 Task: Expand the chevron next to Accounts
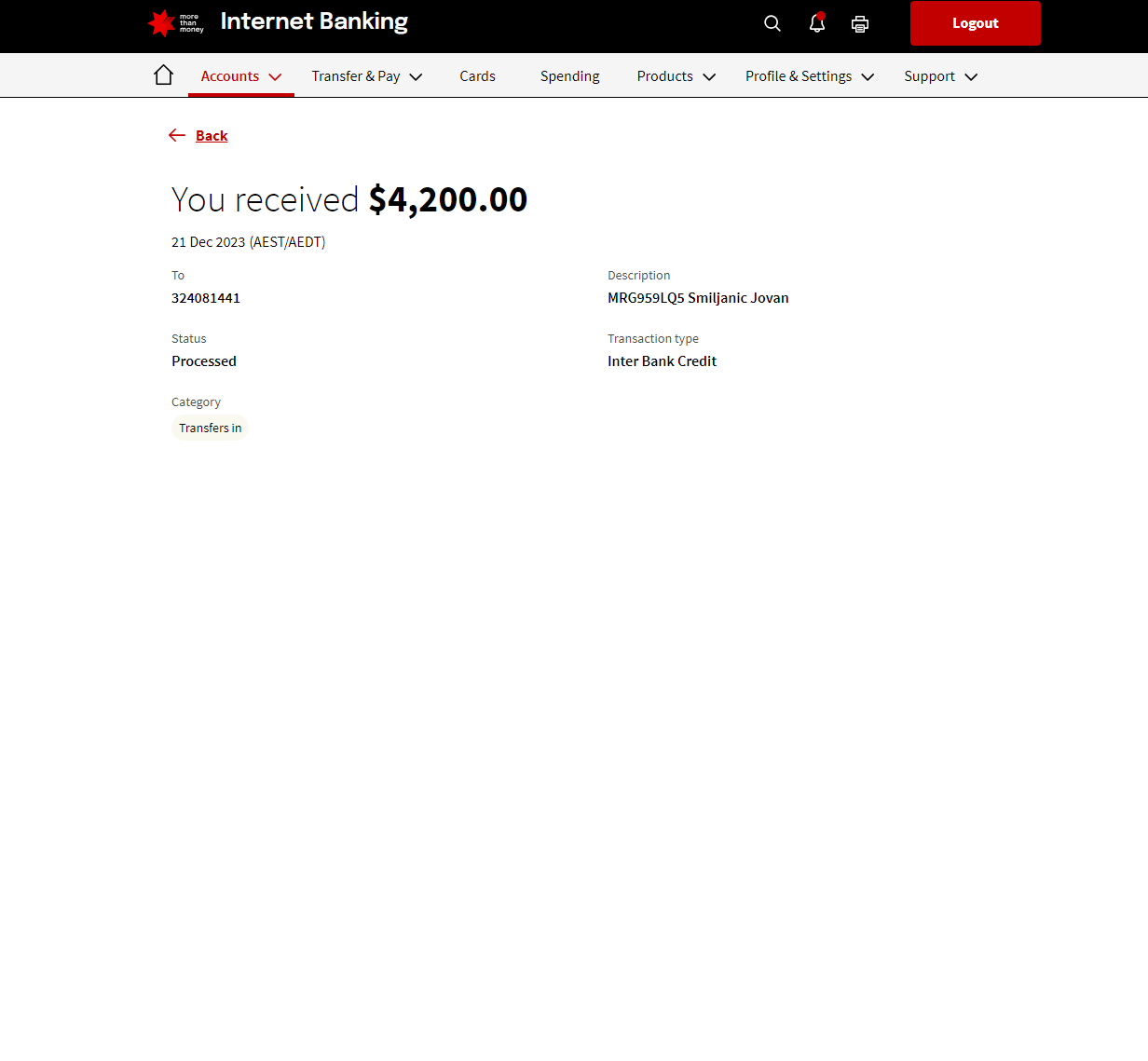tap(275, 77)
